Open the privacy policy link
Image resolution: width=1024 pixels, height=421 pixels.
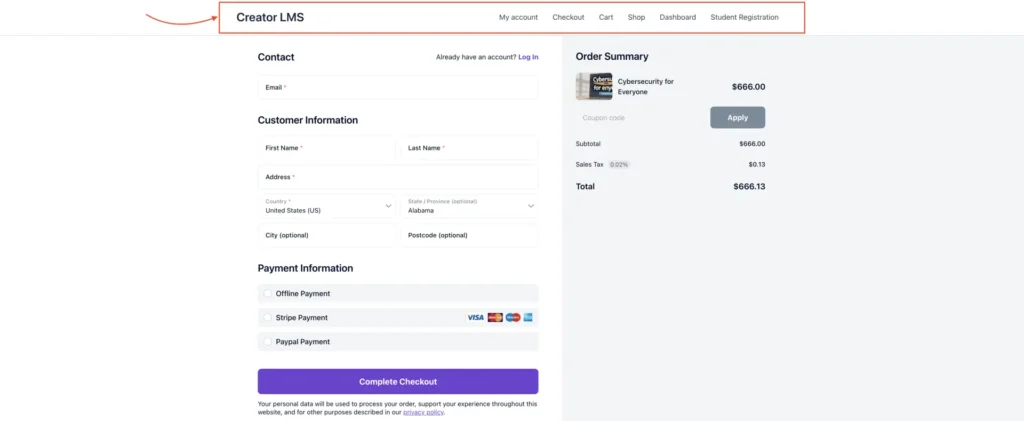click(423, 412)
